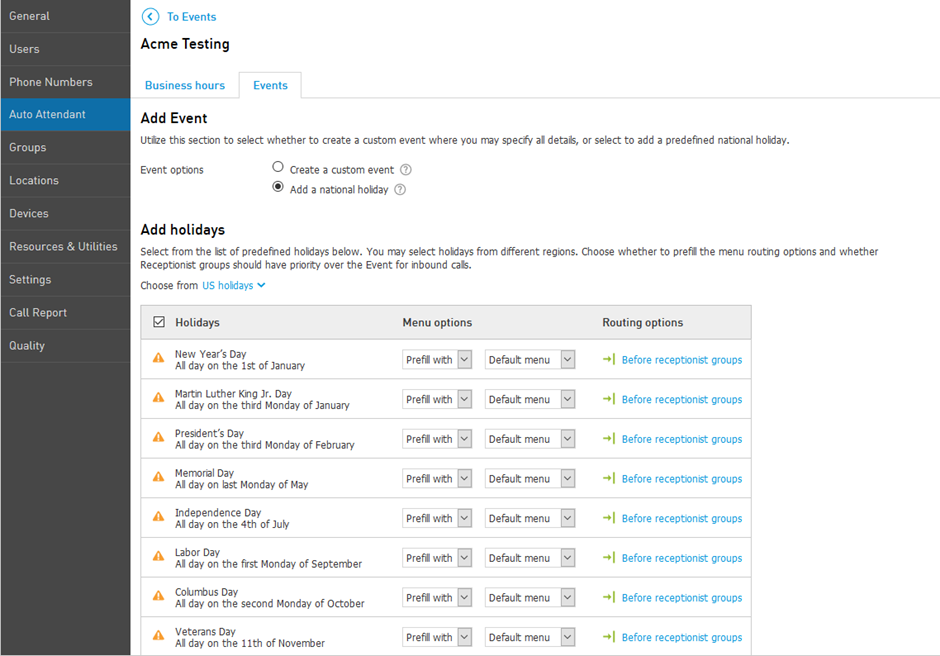Click help icon next to Create a custom event
This screenshot has height=656, width=940.
406,170
